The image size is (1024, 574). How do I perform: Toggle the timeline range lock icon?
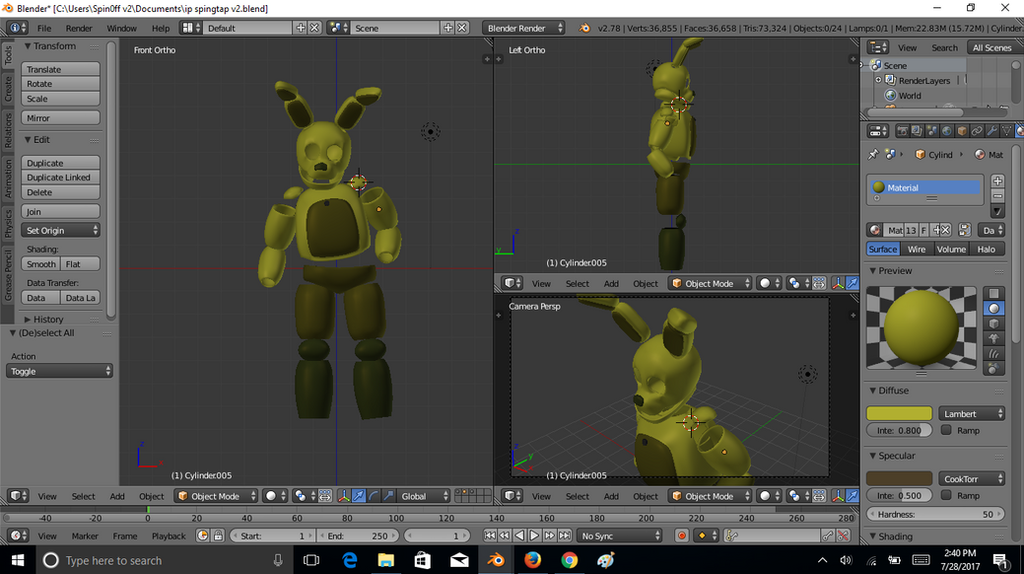coord(218,535)
